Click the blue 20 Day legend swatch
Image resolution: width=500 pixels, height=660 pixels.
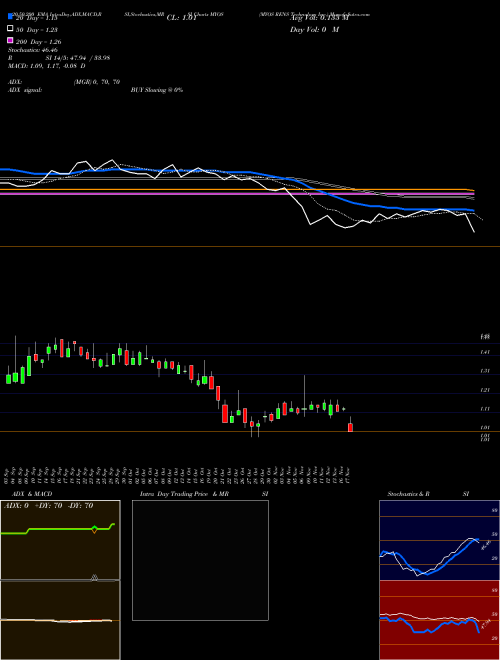pos(10,16)
